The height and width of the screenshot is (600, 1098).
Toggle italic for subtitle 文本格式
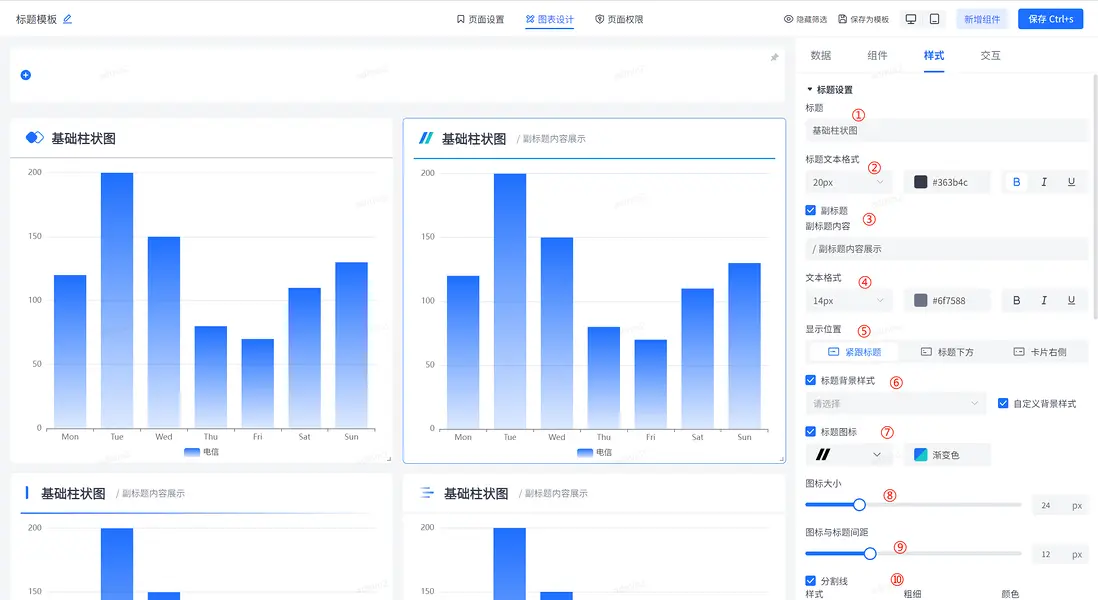click(1043, 300)
